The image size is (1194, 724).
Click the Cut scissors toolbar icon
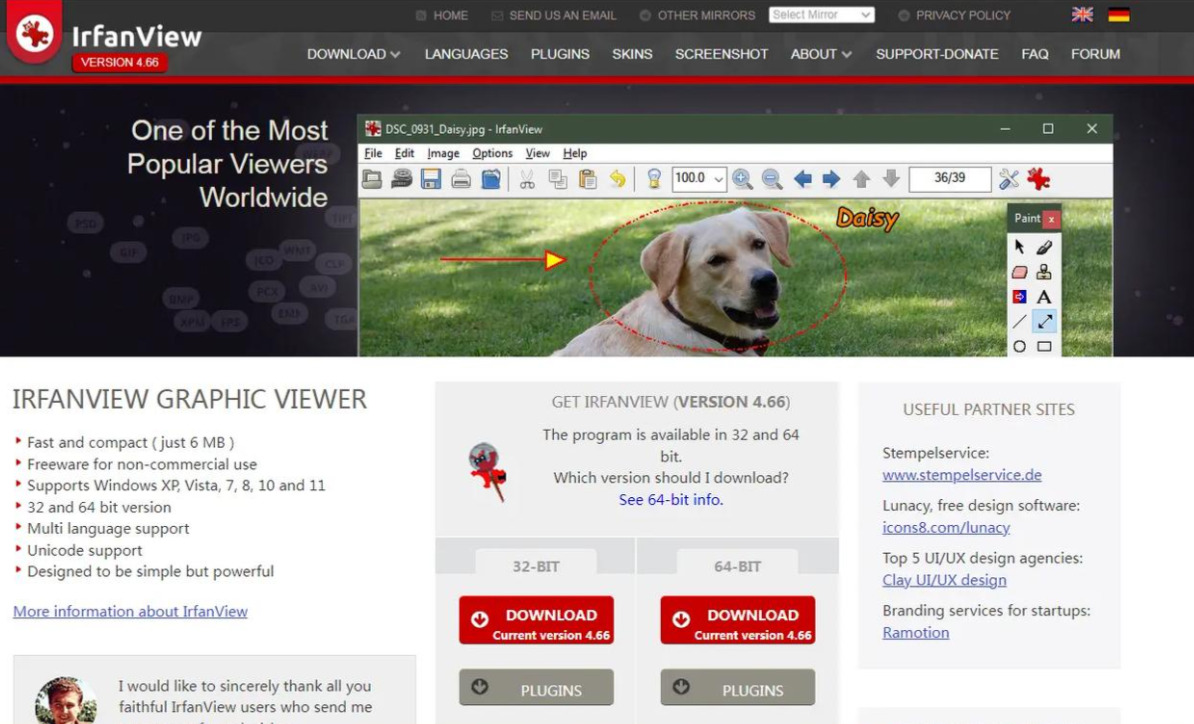click(x=527, y=179)
